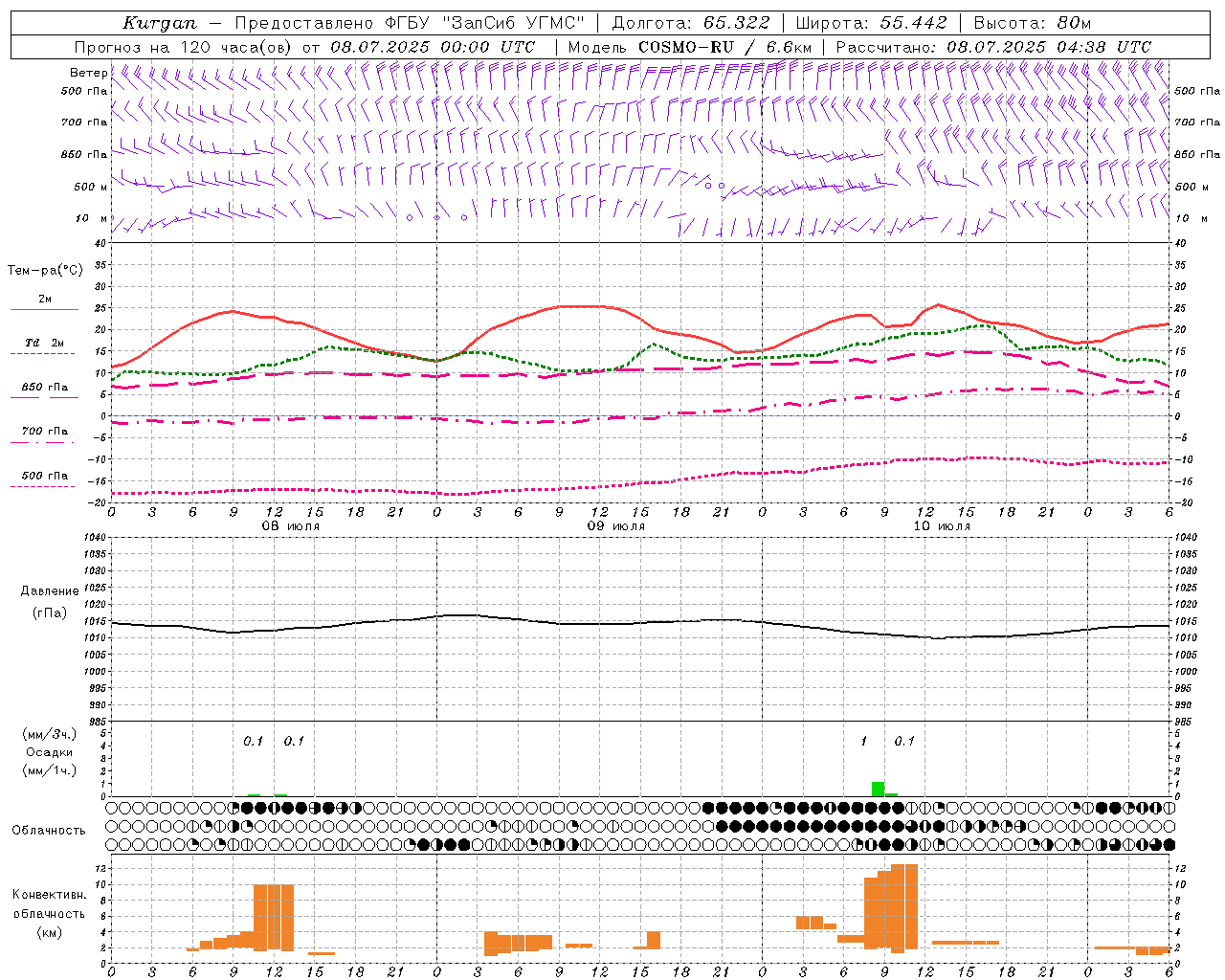Click the 850 гПа entry in temperature legend
1225x980 pixels.
[x=45, y=388]
